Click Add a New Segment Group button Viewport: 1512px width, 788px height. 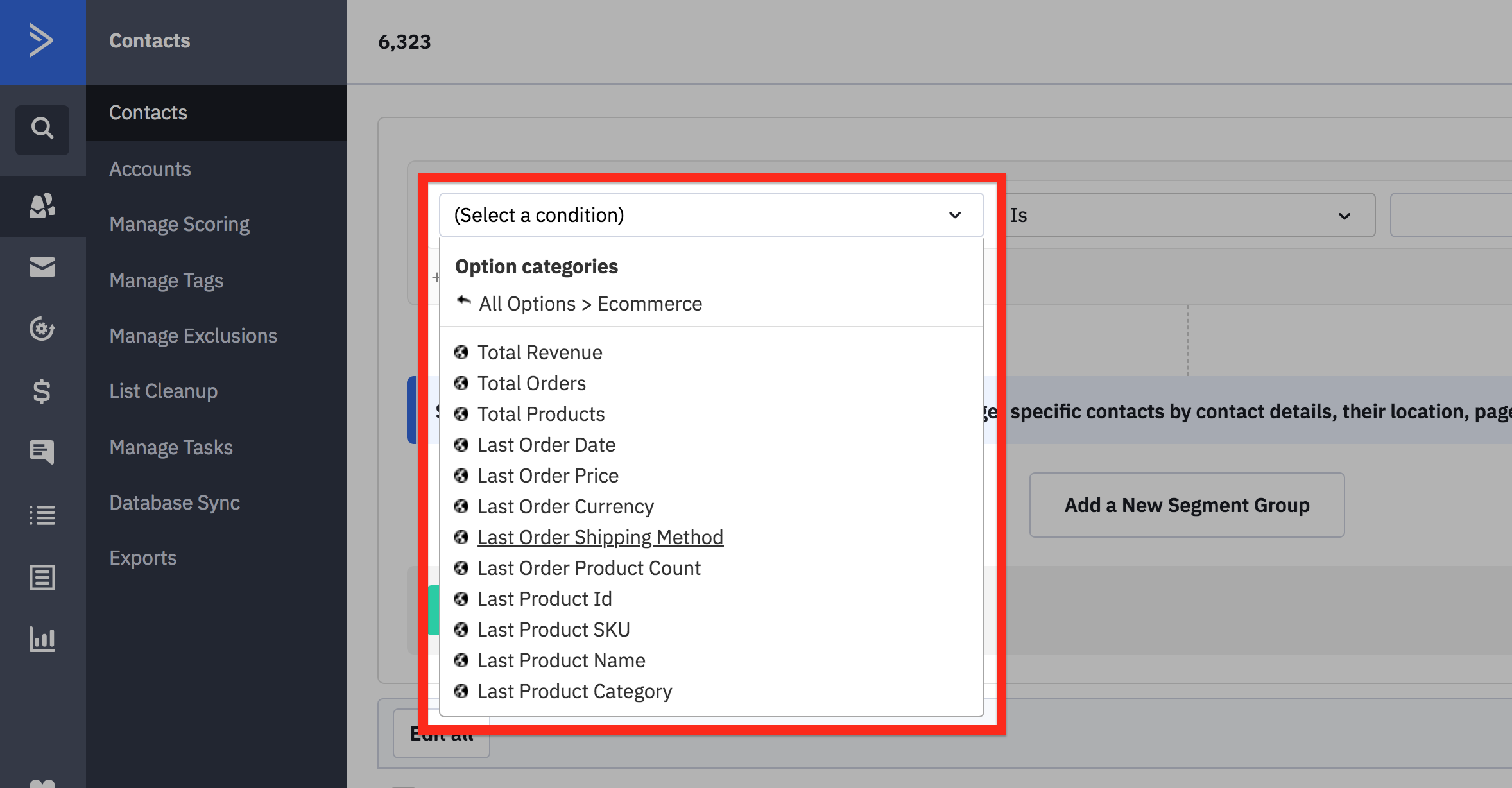1187,505
